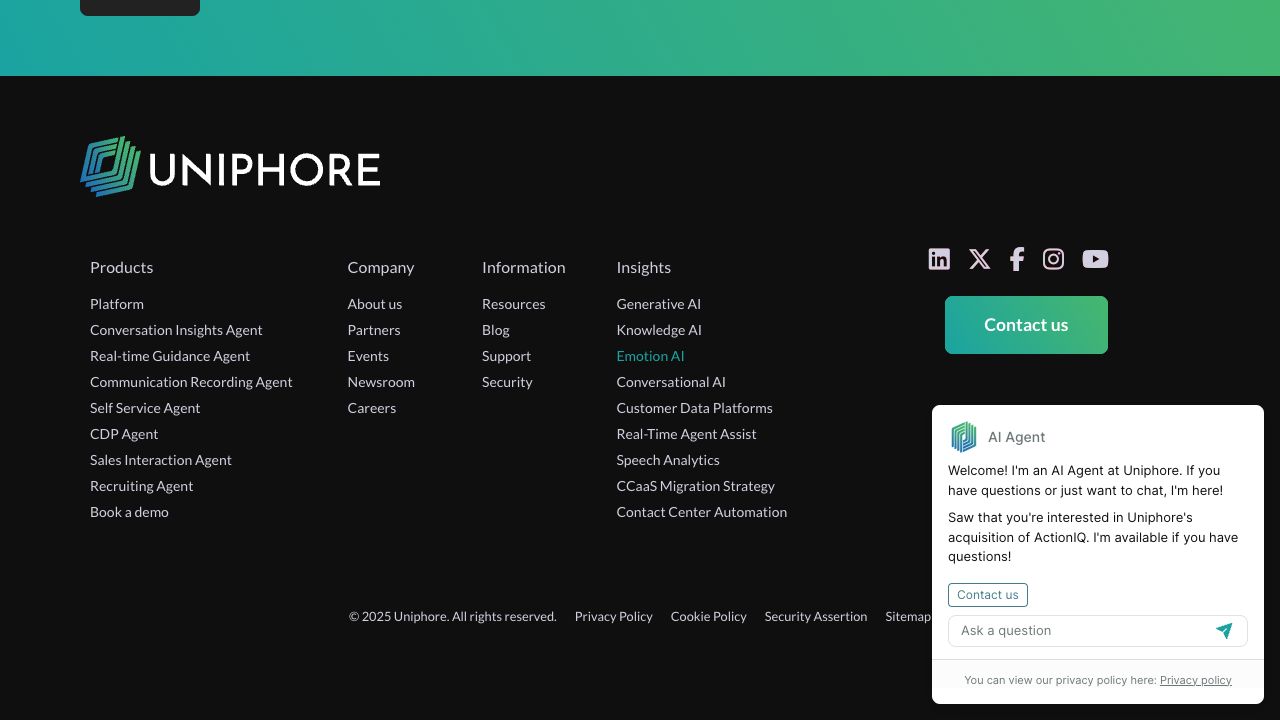
Task: View the Security Assertion link
Action: click(x=815, y=617)
